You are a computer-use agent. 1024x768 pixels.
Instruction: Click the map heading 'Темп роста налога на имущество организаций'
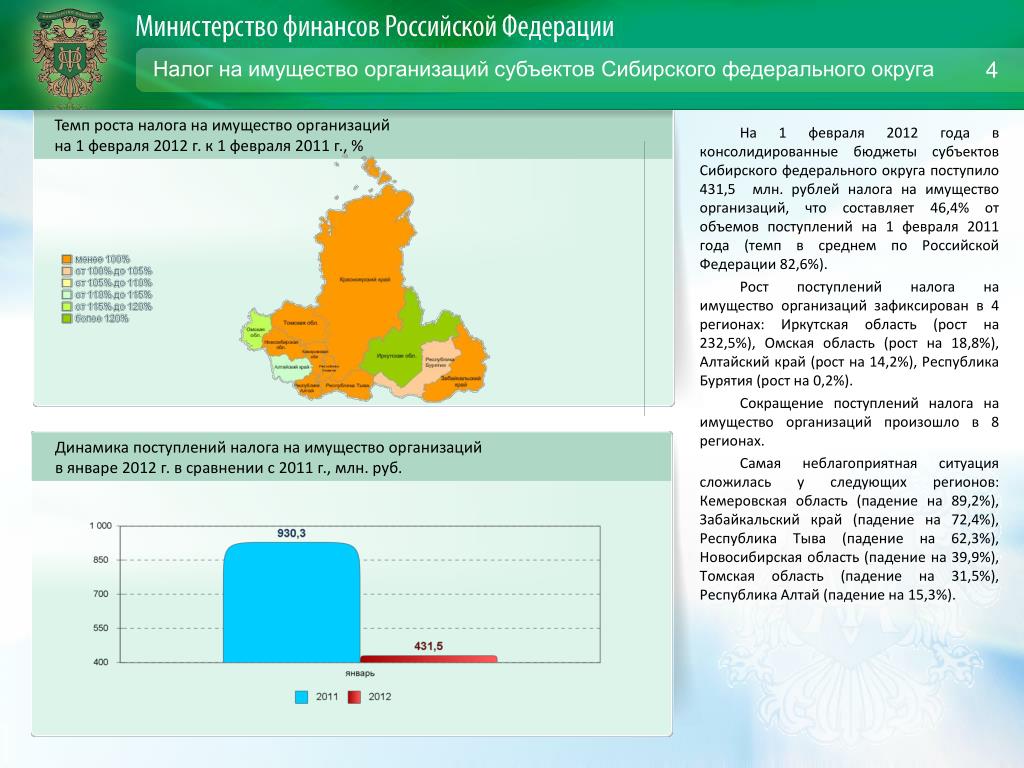pos(222,125)
